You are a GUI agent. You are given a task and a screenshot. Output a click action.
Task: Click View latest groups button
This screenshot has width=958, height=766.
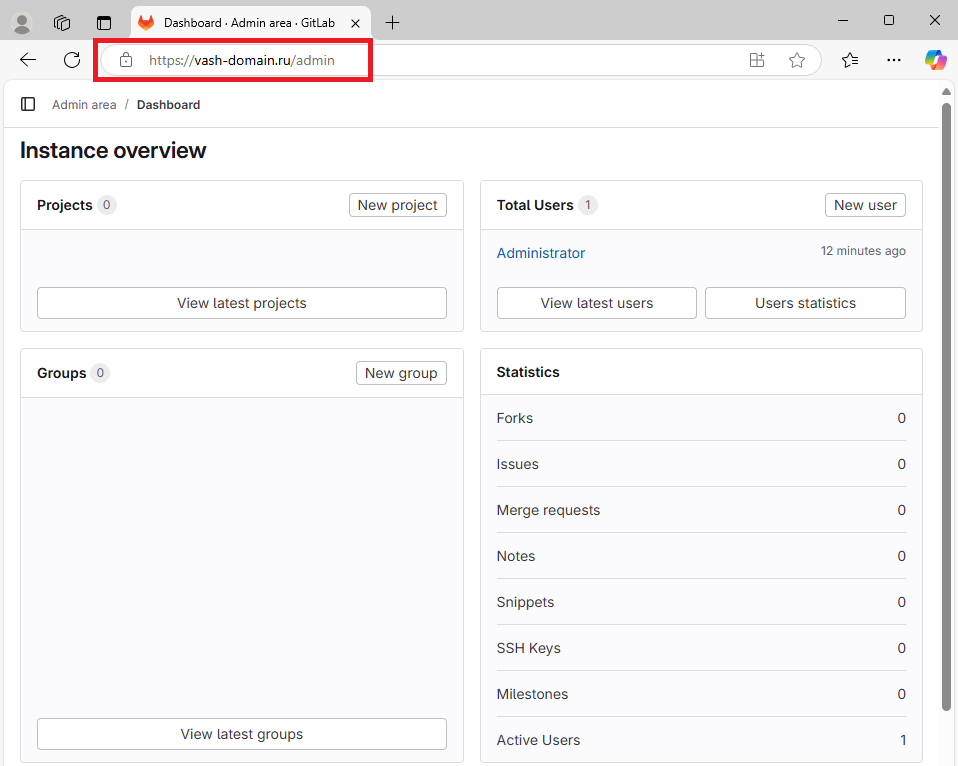242,734
